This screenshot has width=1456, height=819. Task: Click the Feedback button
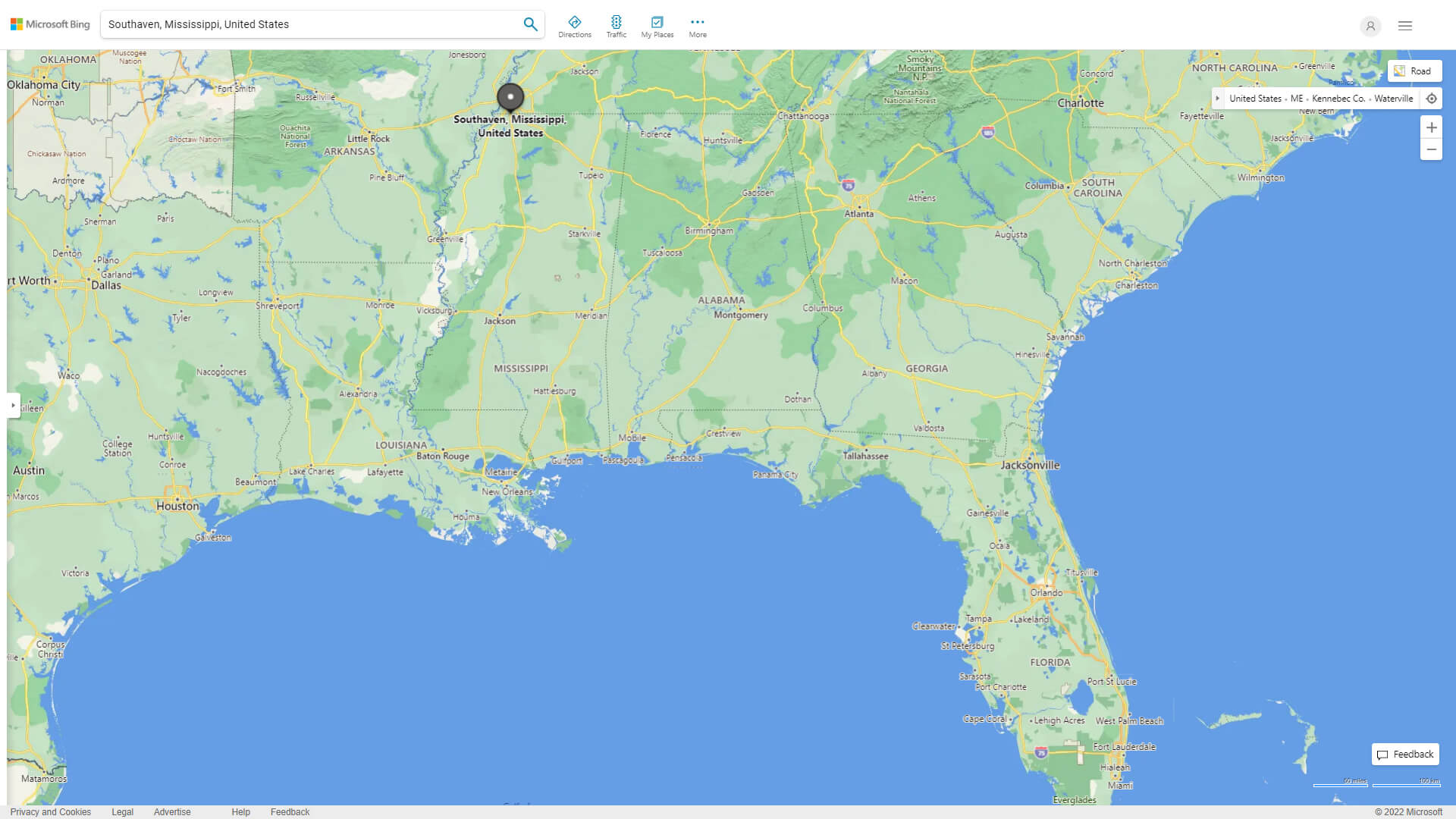pyautogui.click(x=1405, y=754)
